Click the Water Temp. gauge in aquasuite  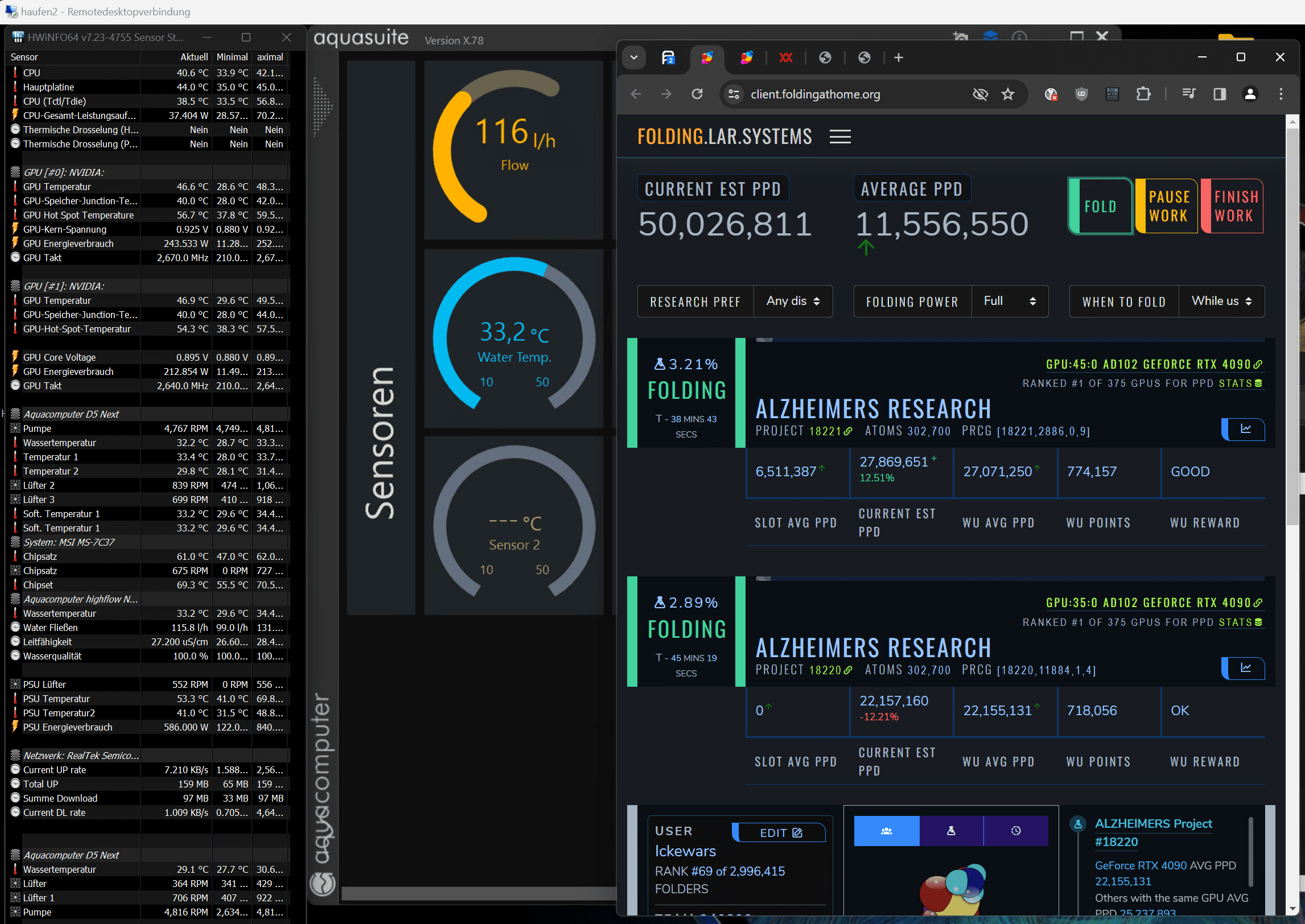coord(514,338)
